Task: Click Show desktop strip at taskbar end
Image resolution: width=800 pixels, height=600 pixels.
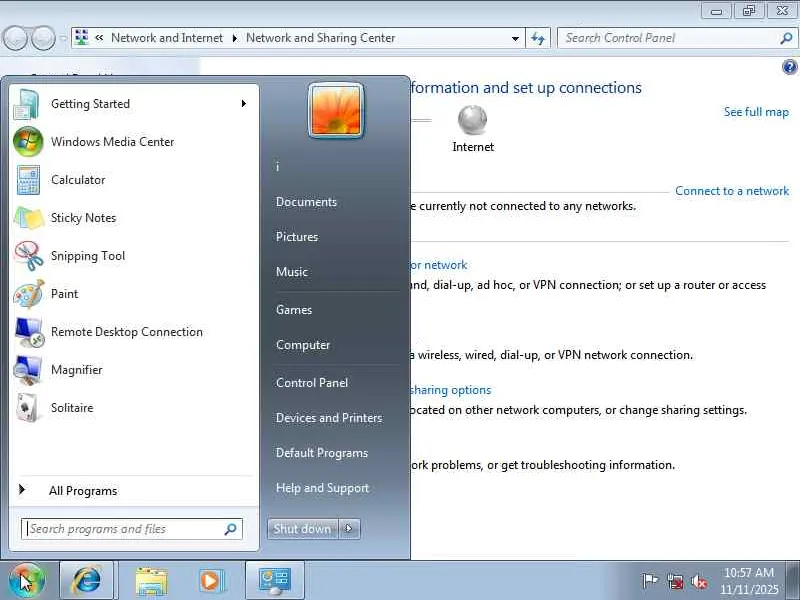Action: point(793,580)
